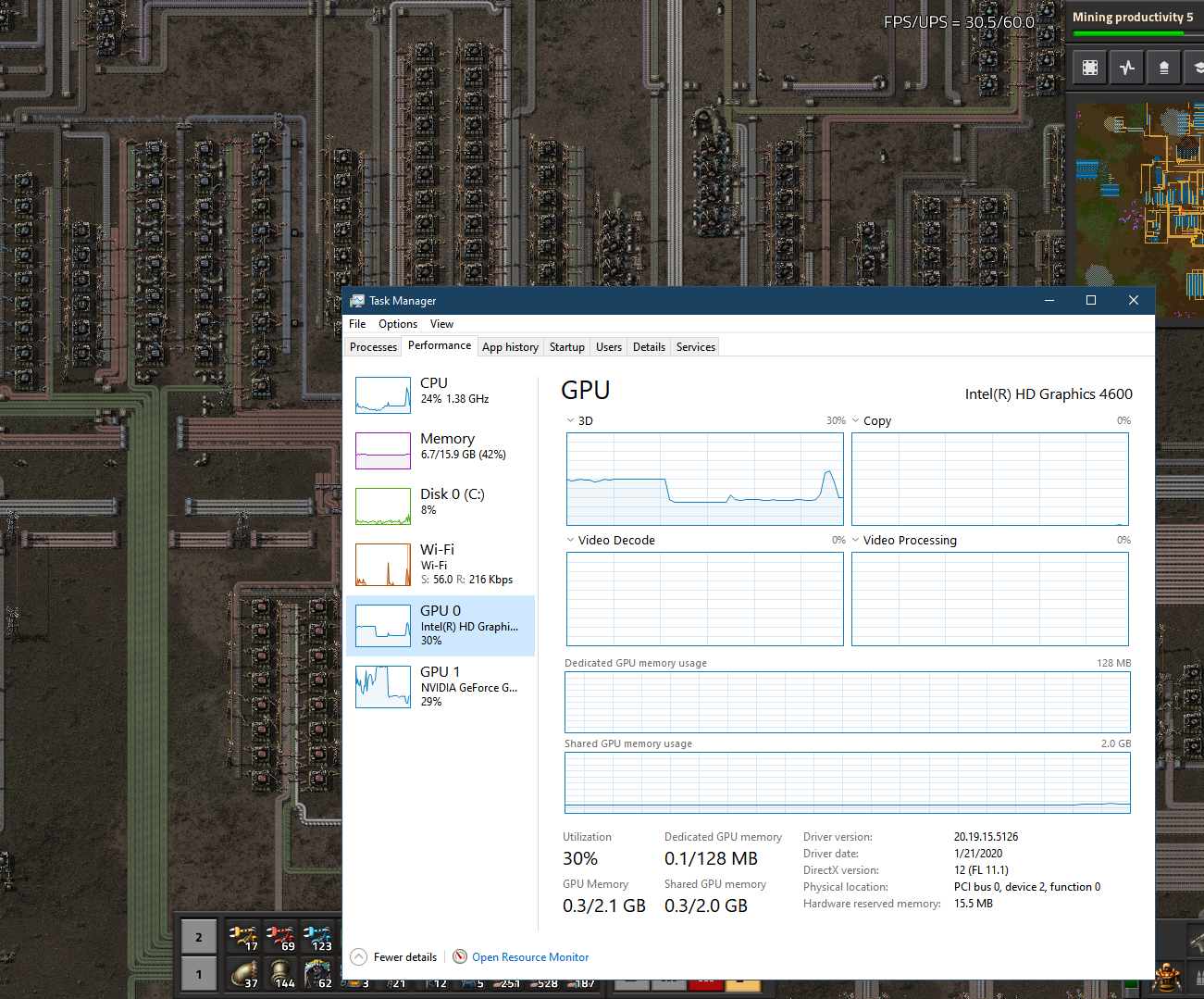
Task: Open the Users tab
Action: click(609, 347)
